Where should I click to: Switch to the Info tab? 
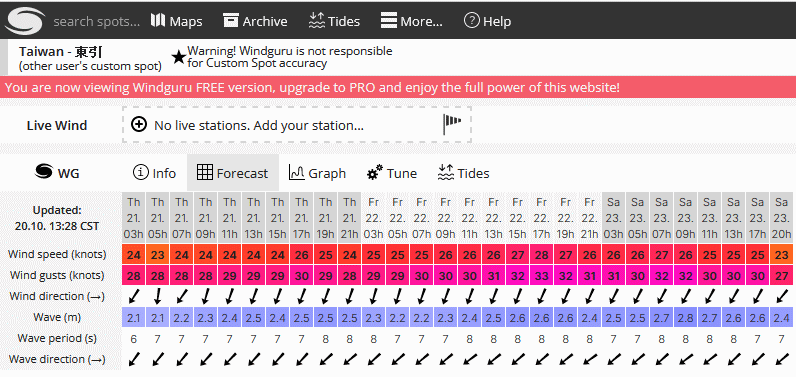154,173
